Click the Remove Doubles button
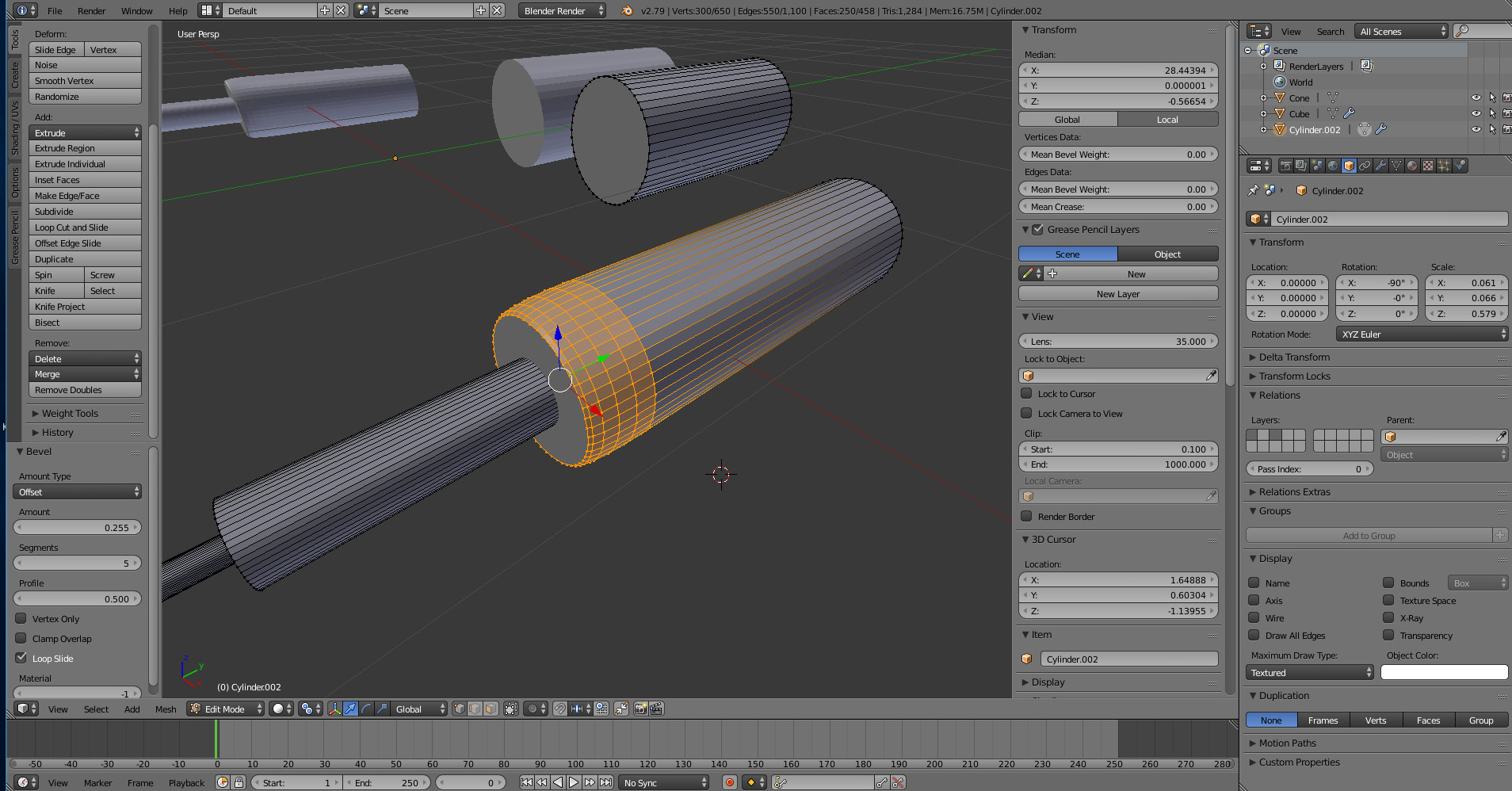The width and height of the screenshot is (1512, 791). tap(85, 389)
